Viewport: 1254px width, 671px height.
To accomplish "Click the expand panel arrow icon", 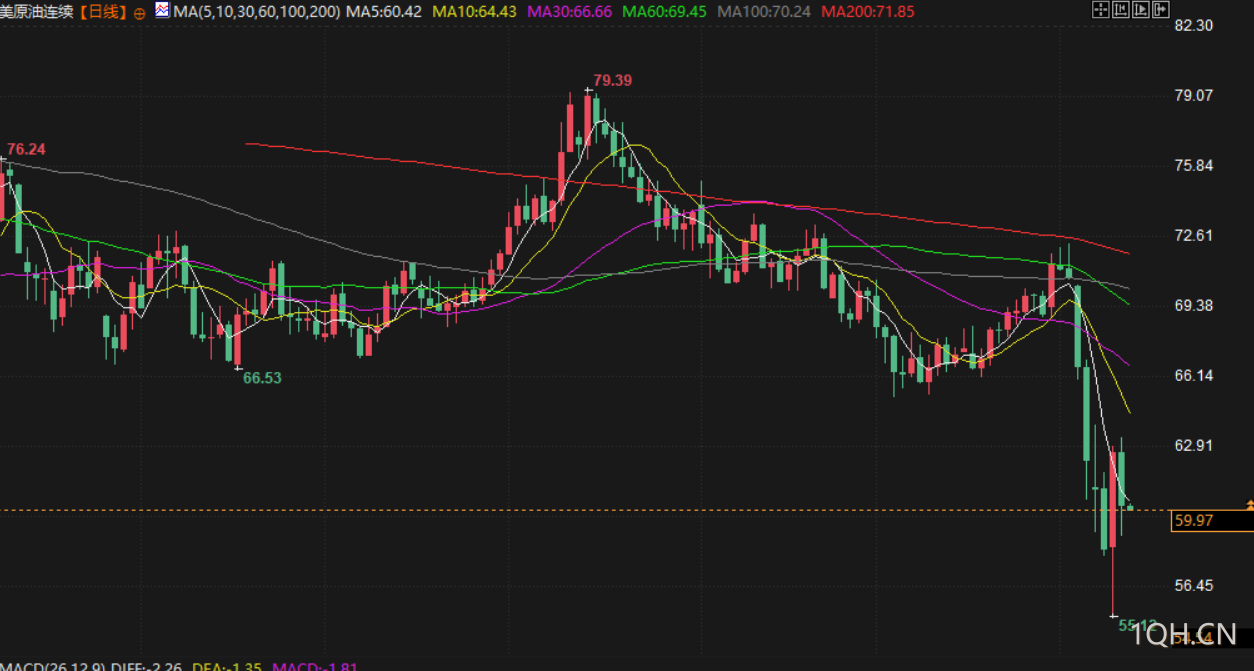I will [1161, 9].
